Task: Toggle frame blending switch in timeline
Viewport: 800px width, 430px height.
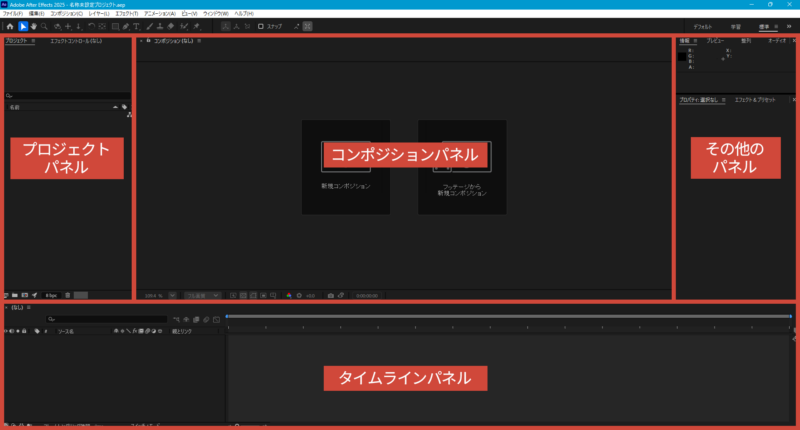Action: (x=196, y=320)
